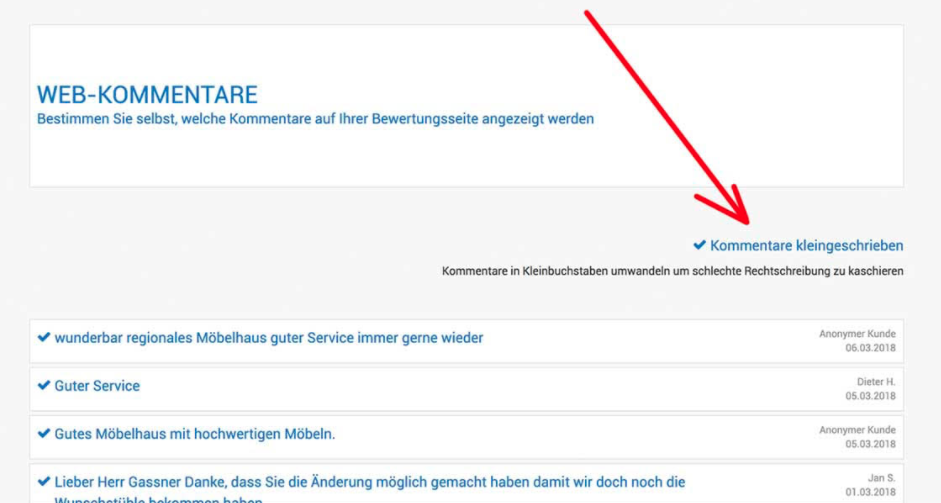This screenshot has width=941, height=503.
Task: Click 'Anonymer Kunde' on the Gutes Möbelhaus row
Action: pyautogui.click(x=857, y=430)
